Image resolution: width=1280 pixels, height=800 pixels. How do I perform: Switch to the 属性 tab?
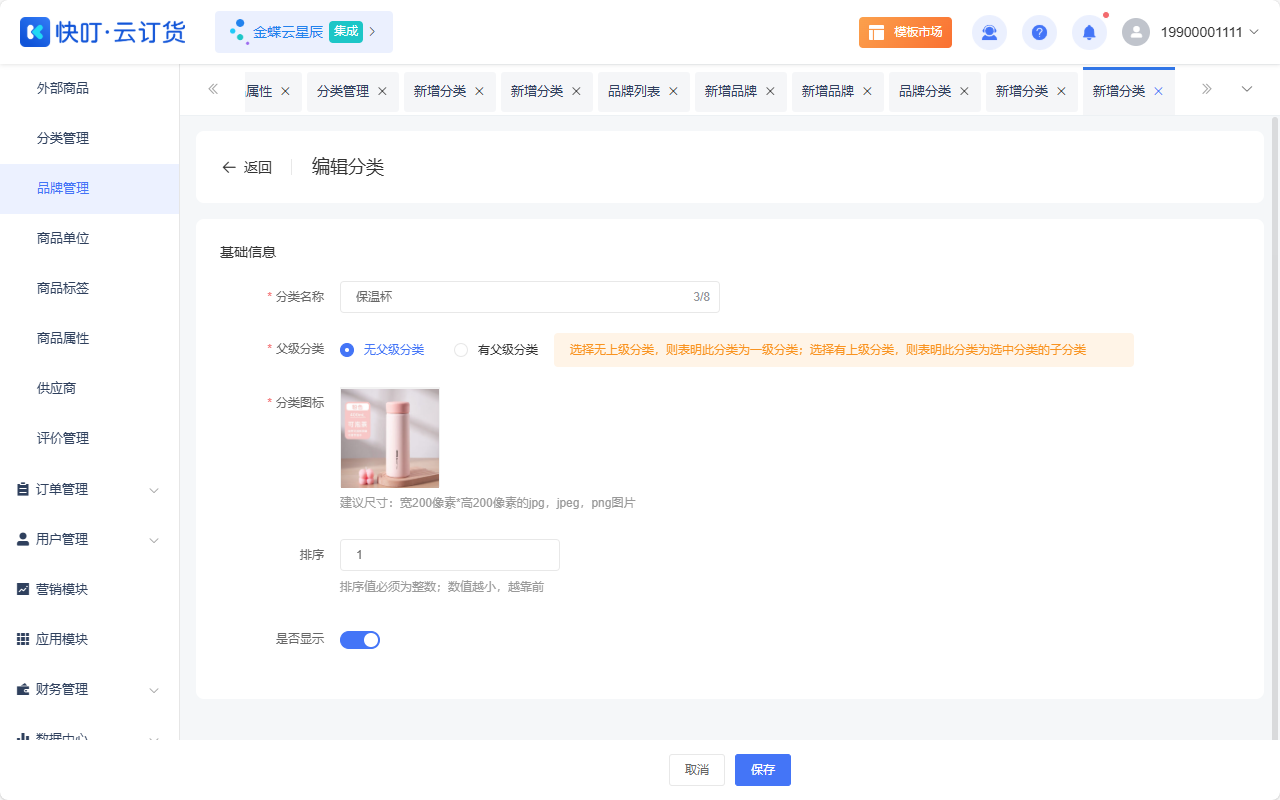[x=259, y=91]
